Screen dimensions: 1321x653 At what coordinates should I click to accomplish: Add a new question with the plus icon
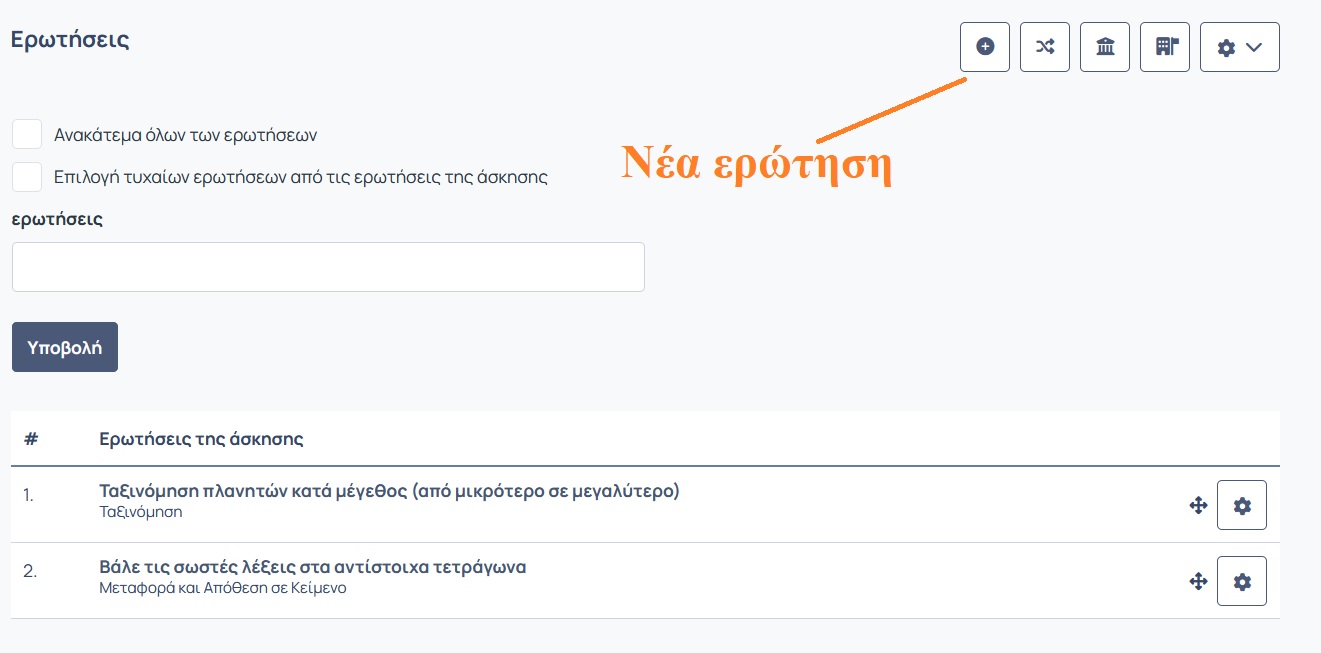985,47
